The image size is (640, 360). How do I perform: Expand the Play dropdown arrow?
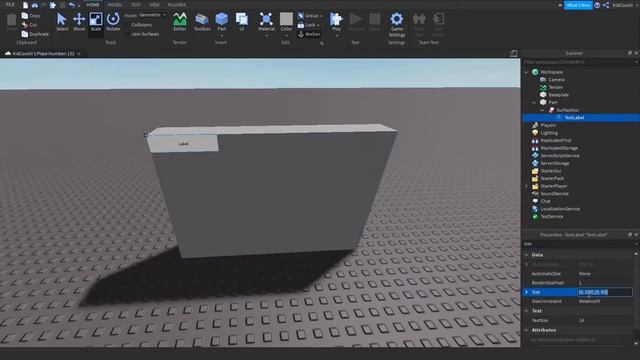336,36
